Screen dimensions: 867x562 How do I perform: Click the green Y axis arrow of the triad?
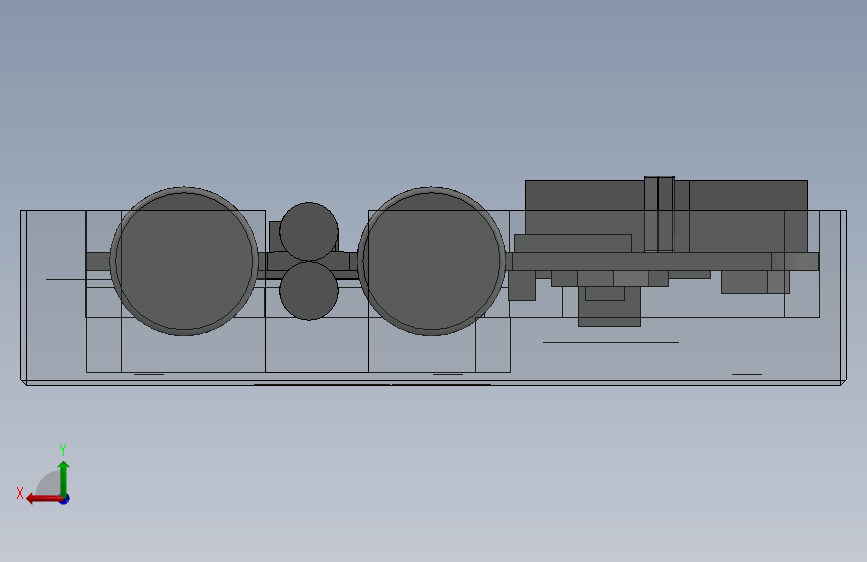(x=64, y=478)
